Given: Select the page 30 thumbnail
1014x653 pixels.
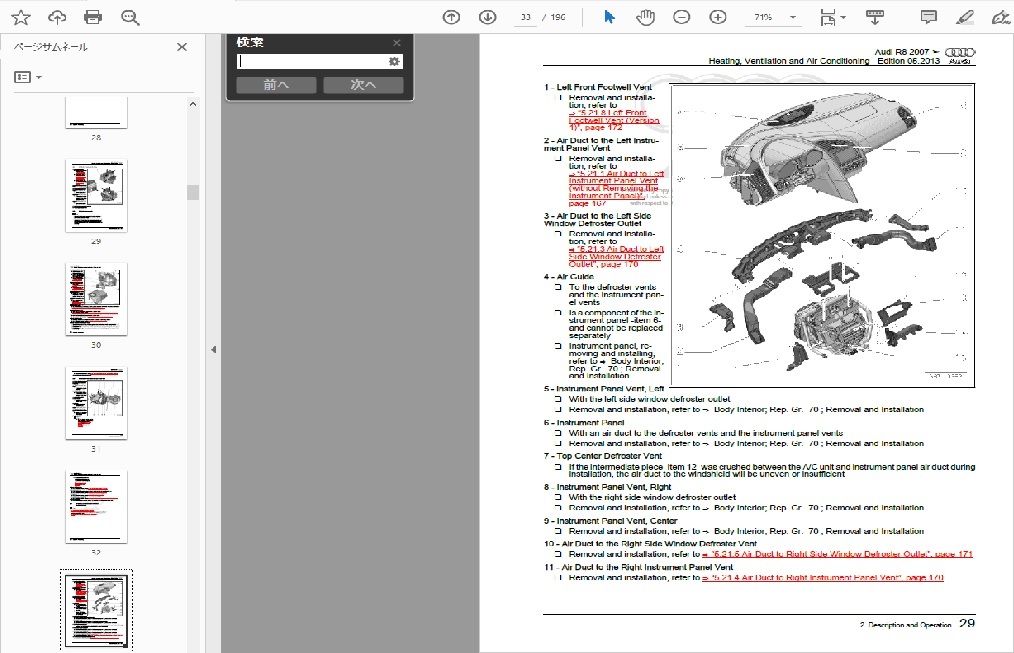Looking at the screenshot, I should [x=96, y=298].
